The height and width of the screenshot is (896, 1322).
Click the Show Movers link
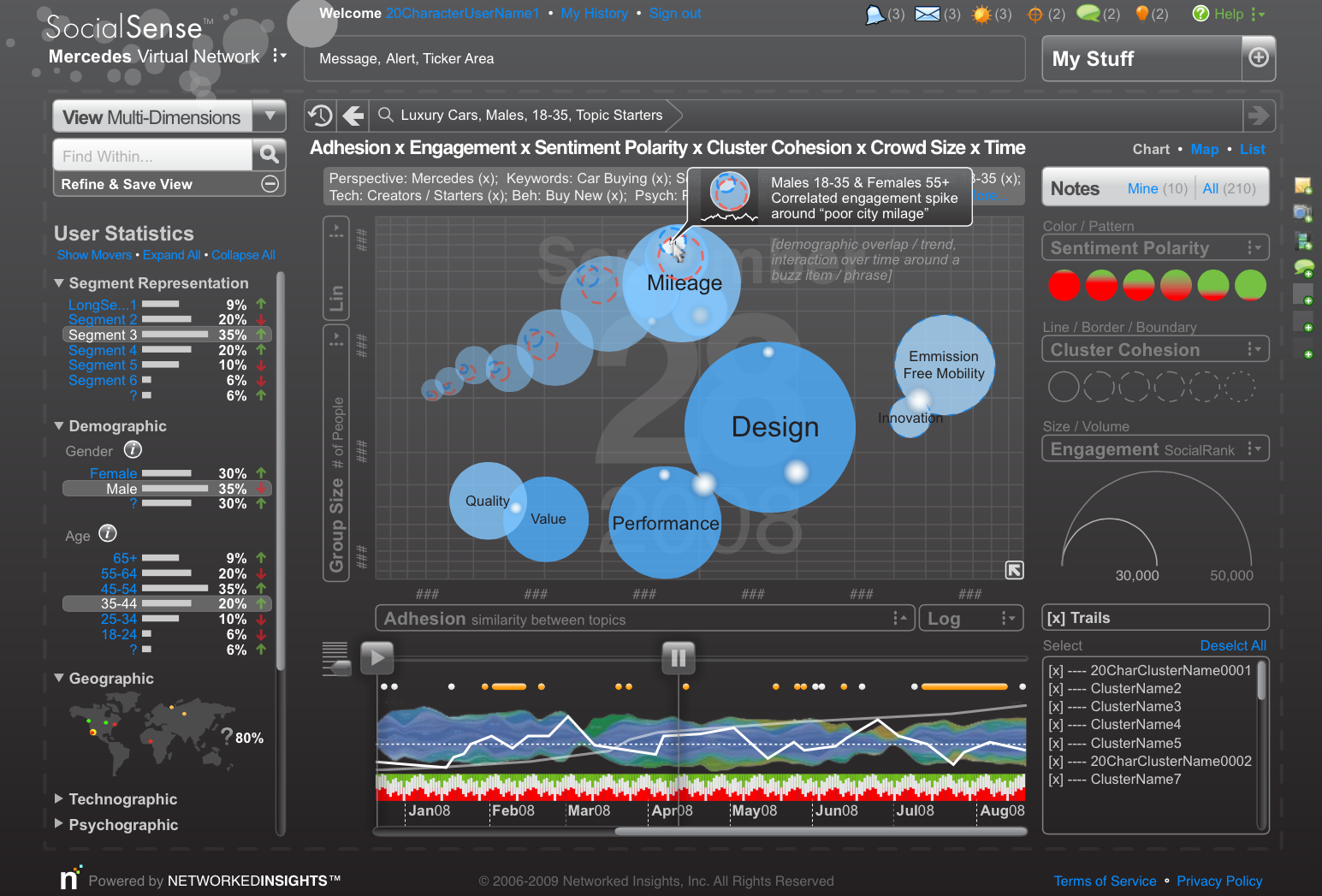coord(94,255)
